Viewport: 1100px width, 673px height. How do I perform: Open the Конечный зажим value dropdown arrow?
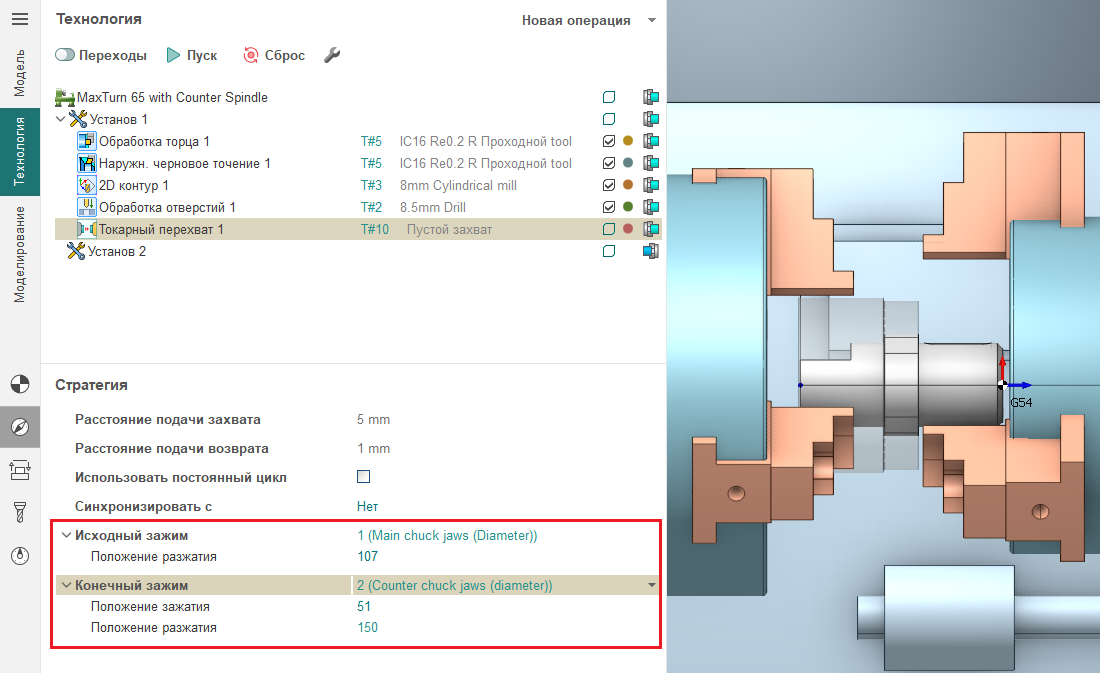coord(652,585)
